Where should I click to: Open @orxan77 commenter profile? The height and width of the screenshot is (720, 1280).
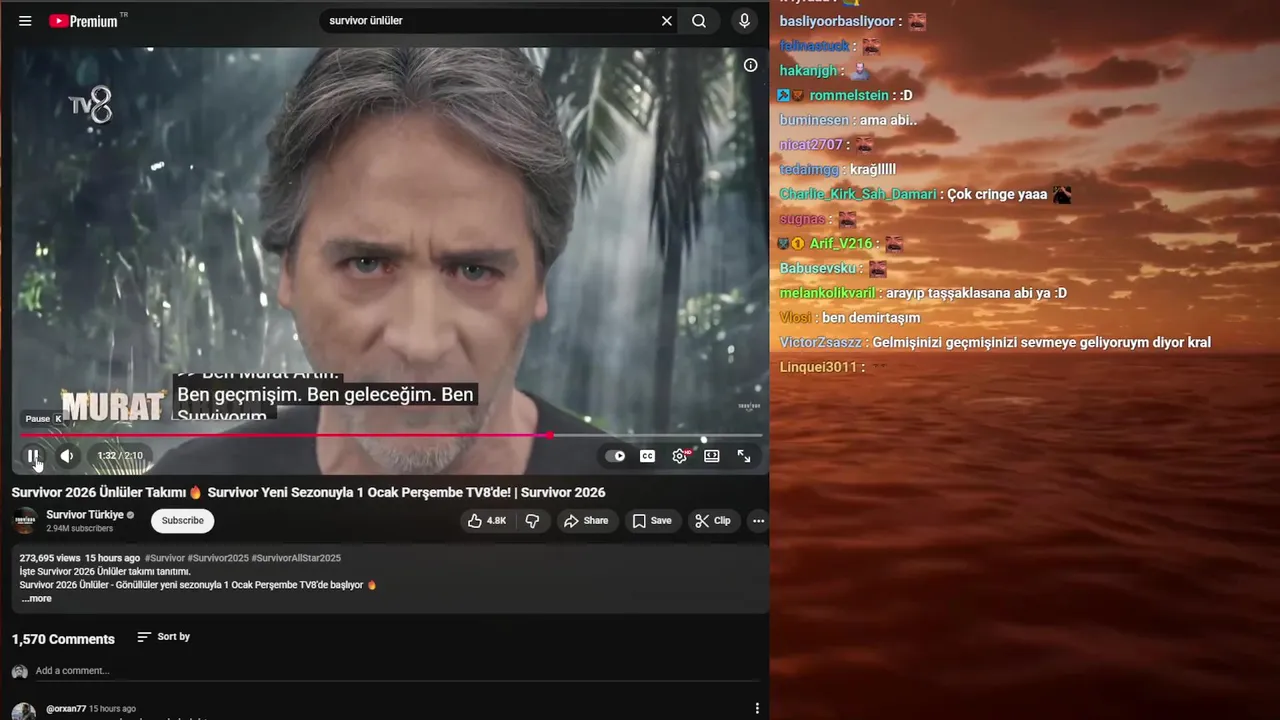click(66, 709)
